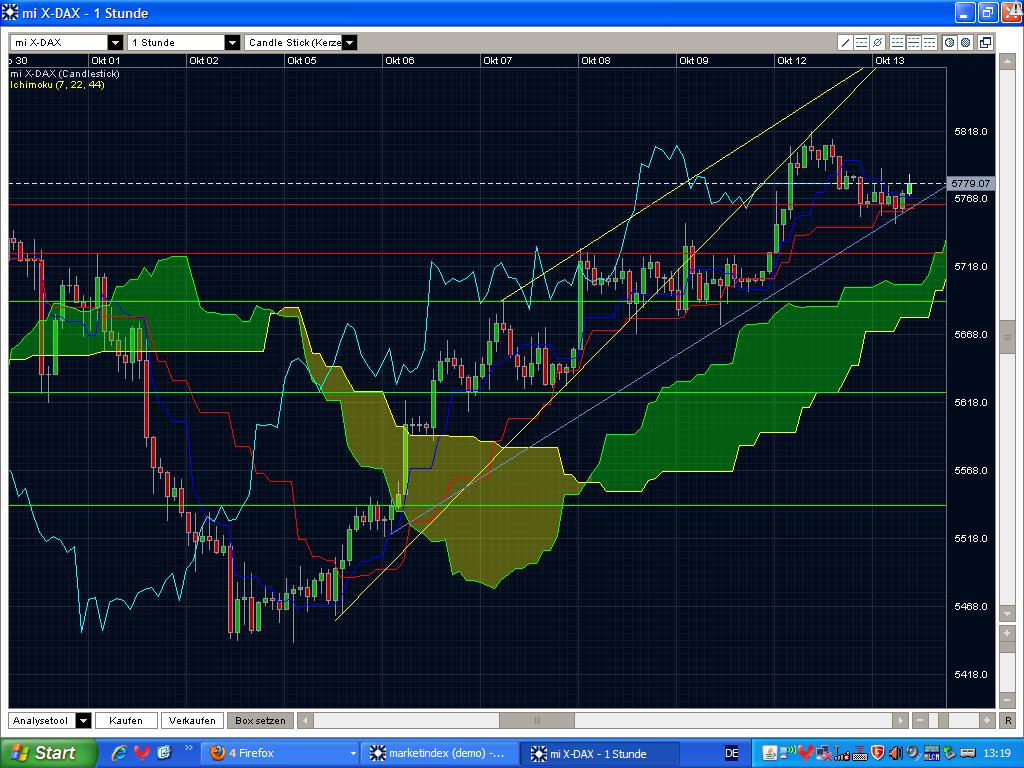Switch to mi X-DAX - 1 Stunde taskbar item
Viewport: 1024px width, 768px height.
pyautogui.click(x=600, y=754)
